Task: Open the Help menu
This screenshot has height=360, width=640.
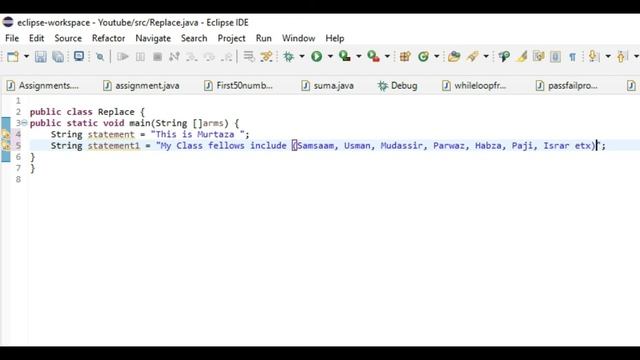Action: point(335,38)
